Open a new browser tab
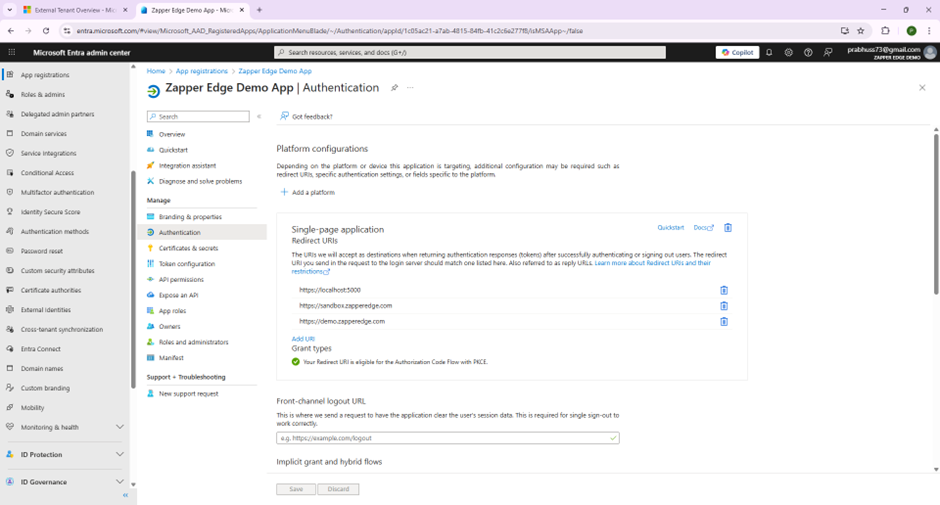Screen dimensions: 940x505 tap(259, 10)
